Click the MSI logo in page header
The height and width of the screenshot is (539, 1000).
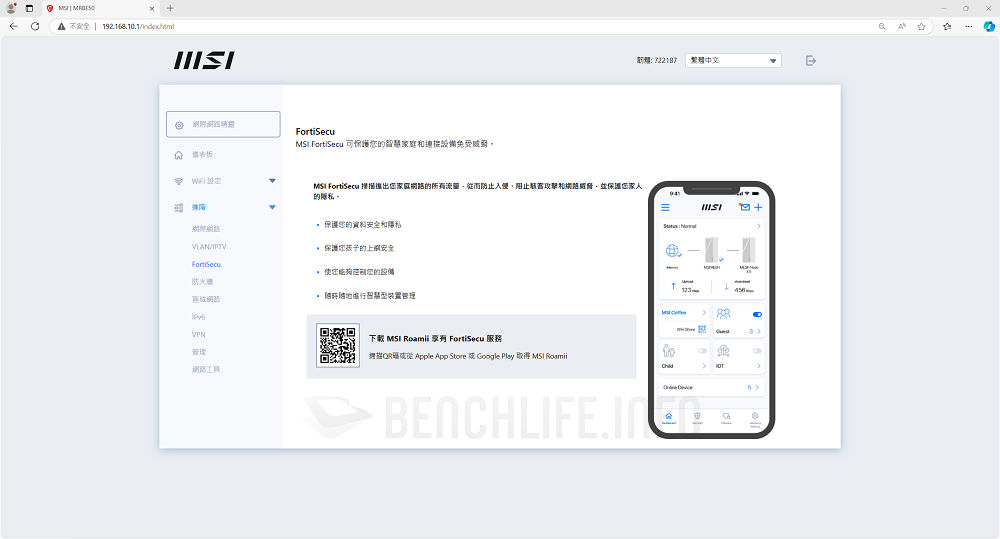pyautogui.click(x=204, y=61)
